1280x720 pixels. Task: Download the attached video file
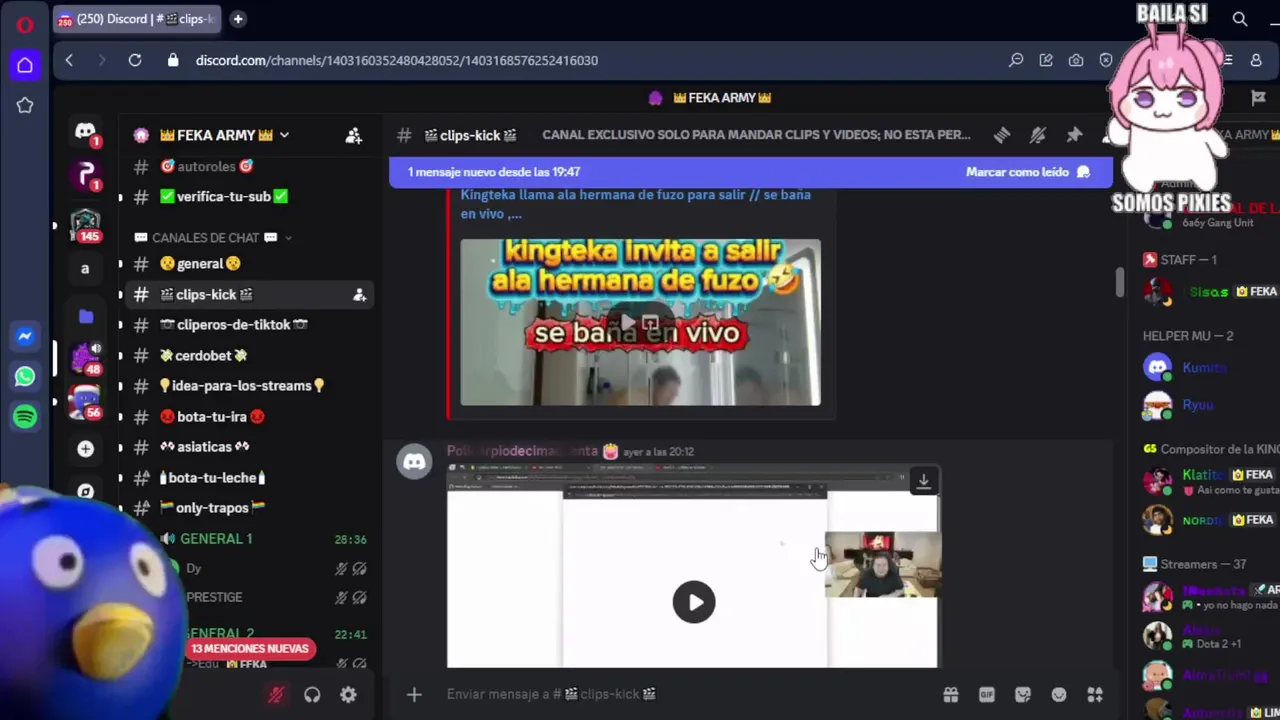coord(923,481)
